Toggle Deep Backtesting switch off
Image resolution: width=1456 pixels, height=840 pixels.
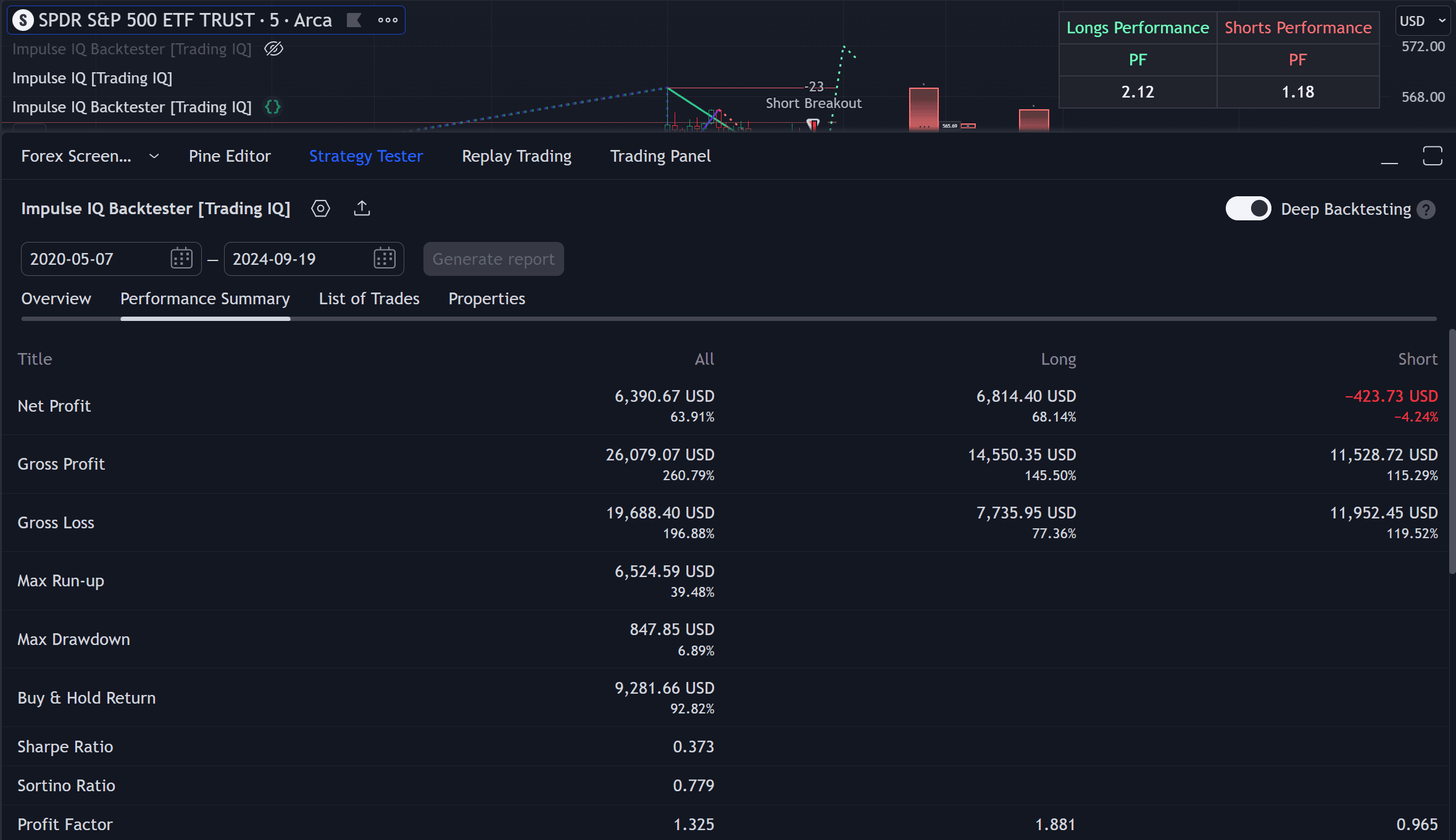click(1248, 209)
